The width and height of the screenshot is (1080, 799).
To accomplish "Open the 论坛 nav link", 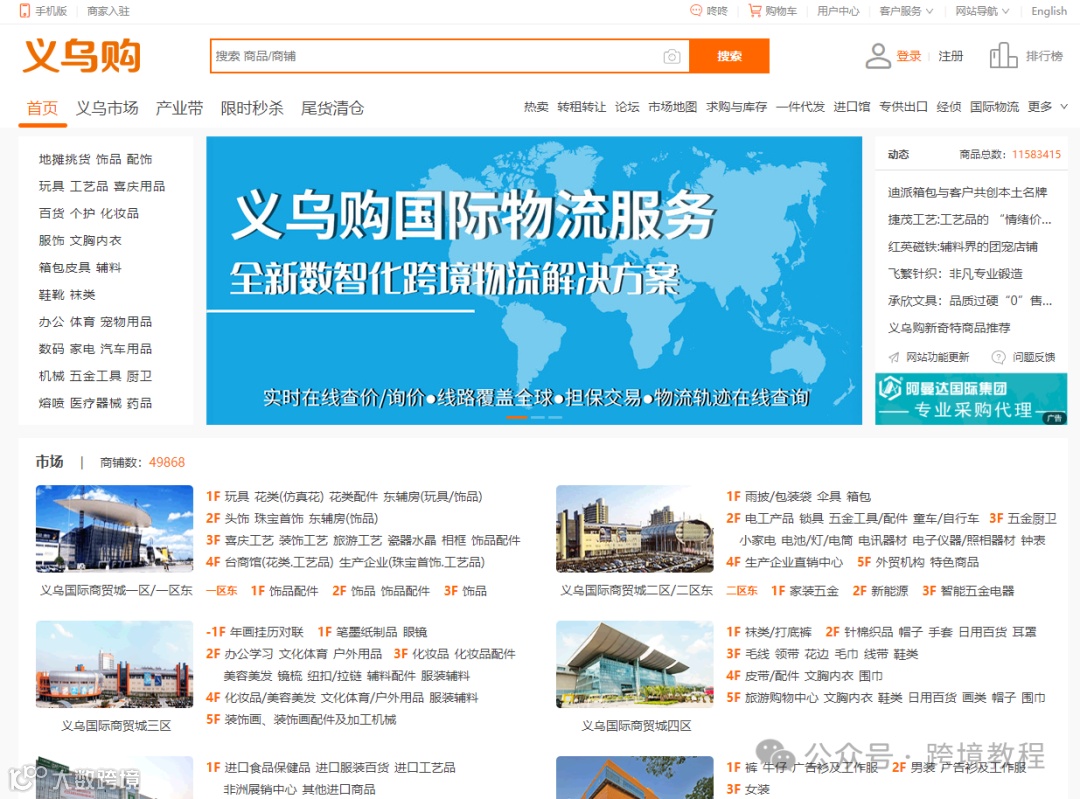I will [x=627, y=107].
